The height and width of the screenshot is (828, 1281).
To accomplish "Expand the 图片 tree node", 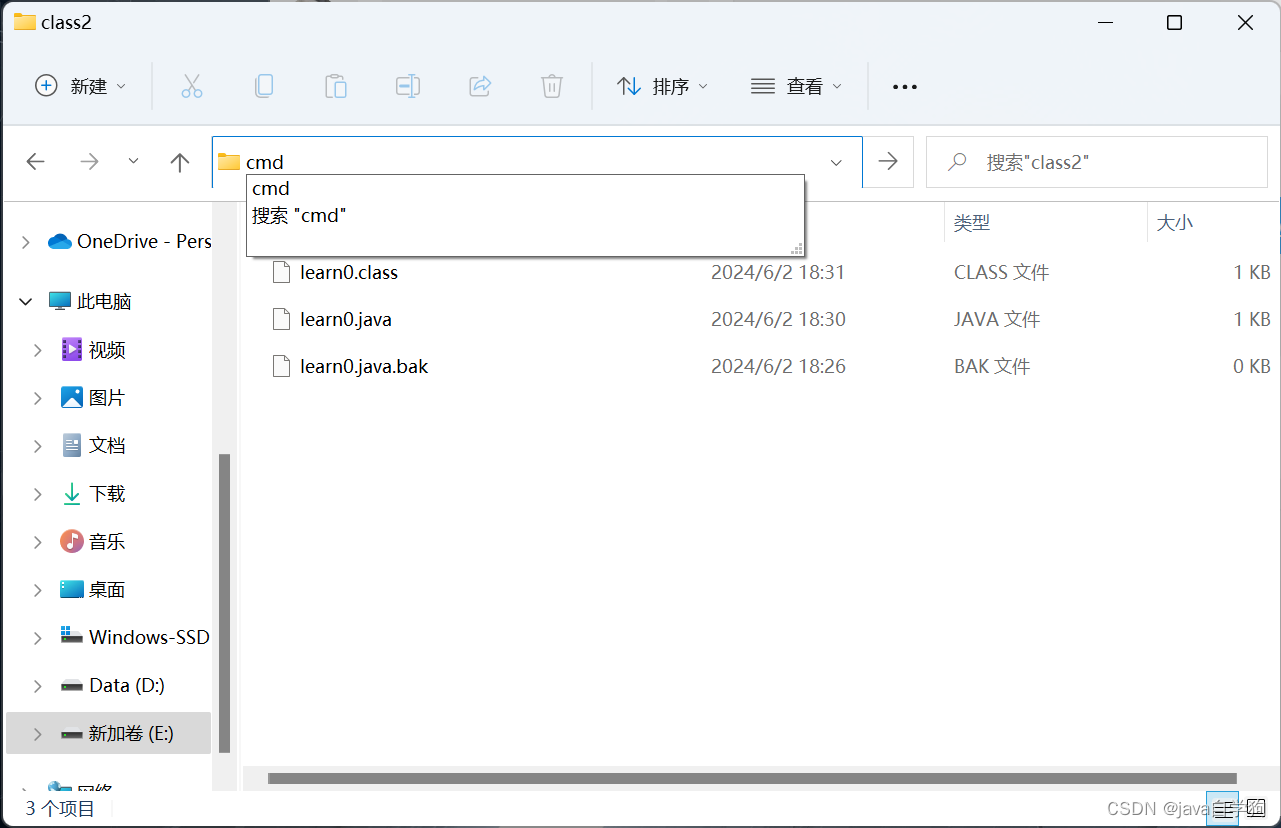I will pos(38,397).
